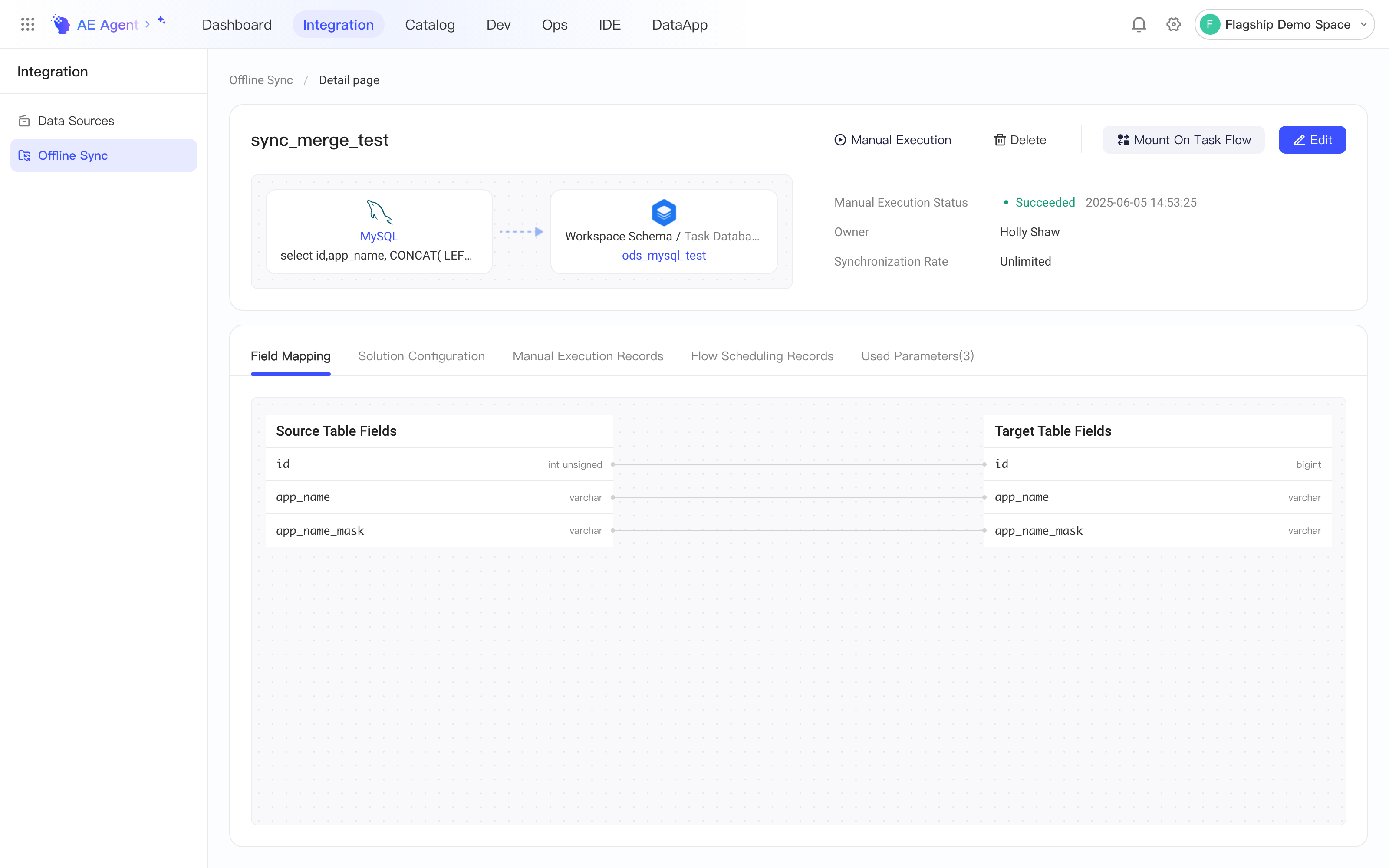Open the Dev menu
This screenshot has width=1389, height=868.
(498, 25)
